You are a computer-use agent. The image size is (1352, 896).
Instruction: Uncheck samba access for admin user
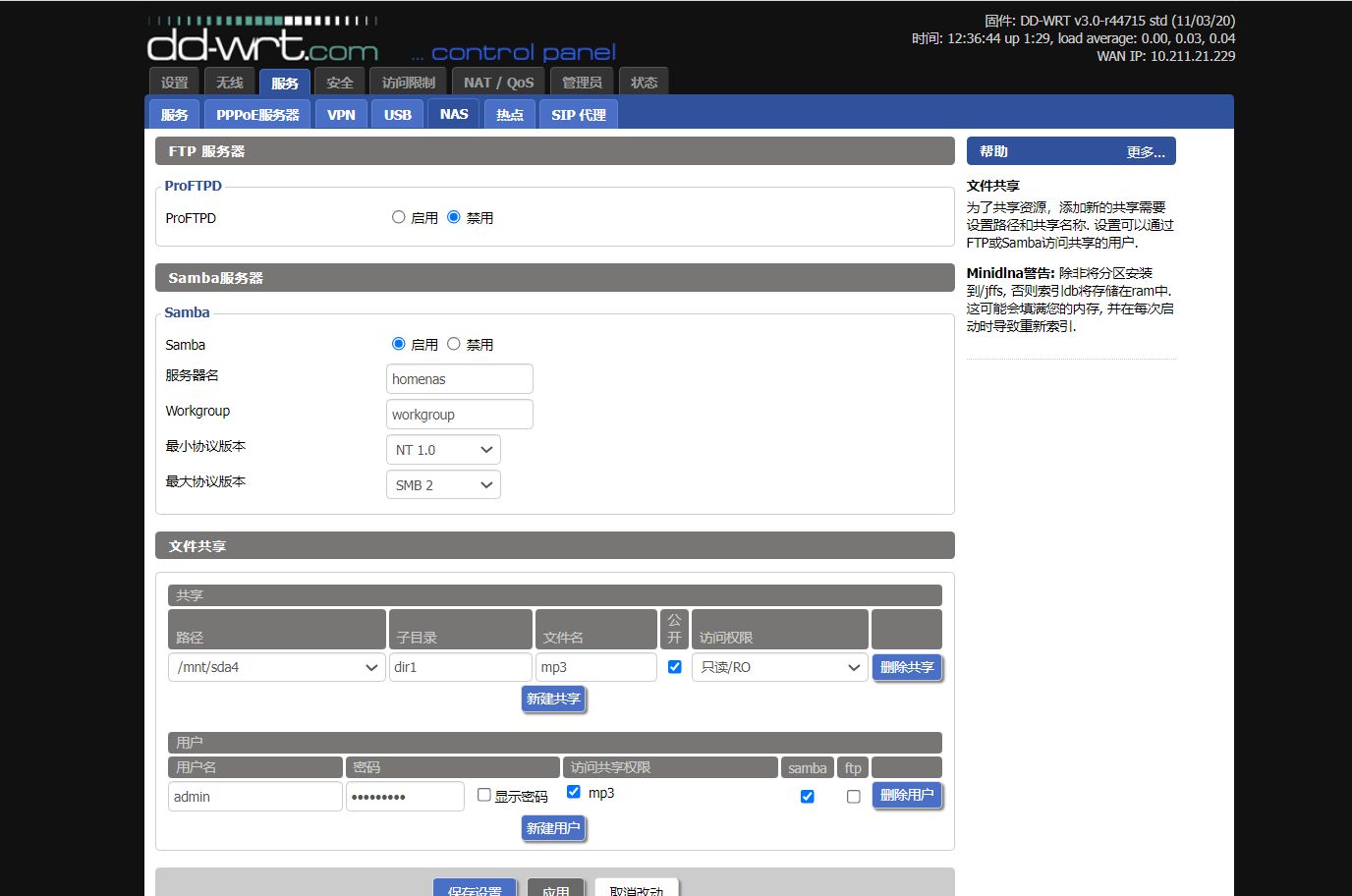tap(807, 797)
